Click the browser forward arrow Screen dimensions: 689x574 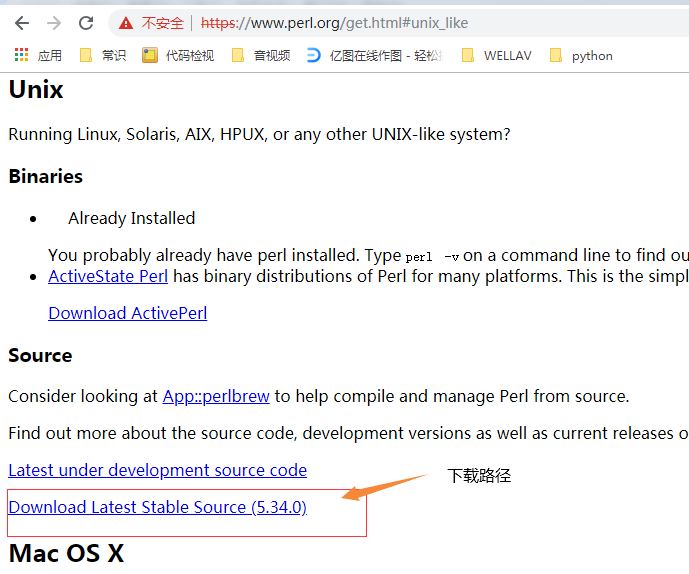tap(54, 23)
